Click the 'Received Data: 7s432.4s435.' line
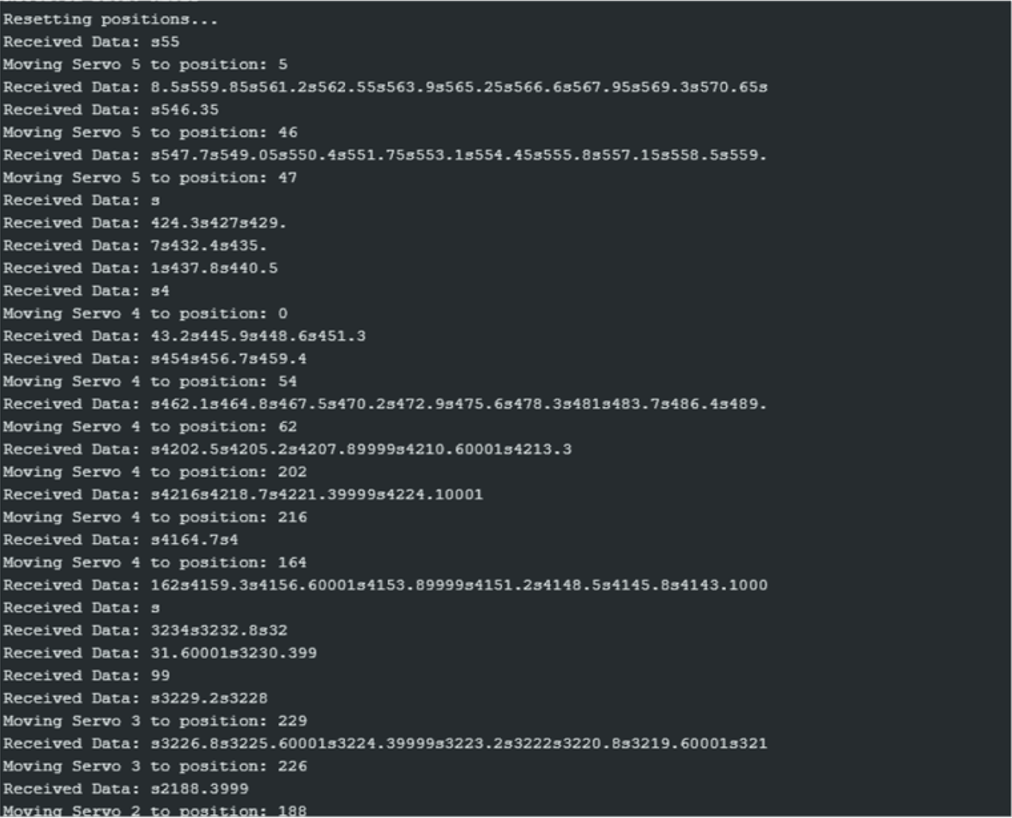Viewport: 1012px width, 818px height. tap(135, 245)
